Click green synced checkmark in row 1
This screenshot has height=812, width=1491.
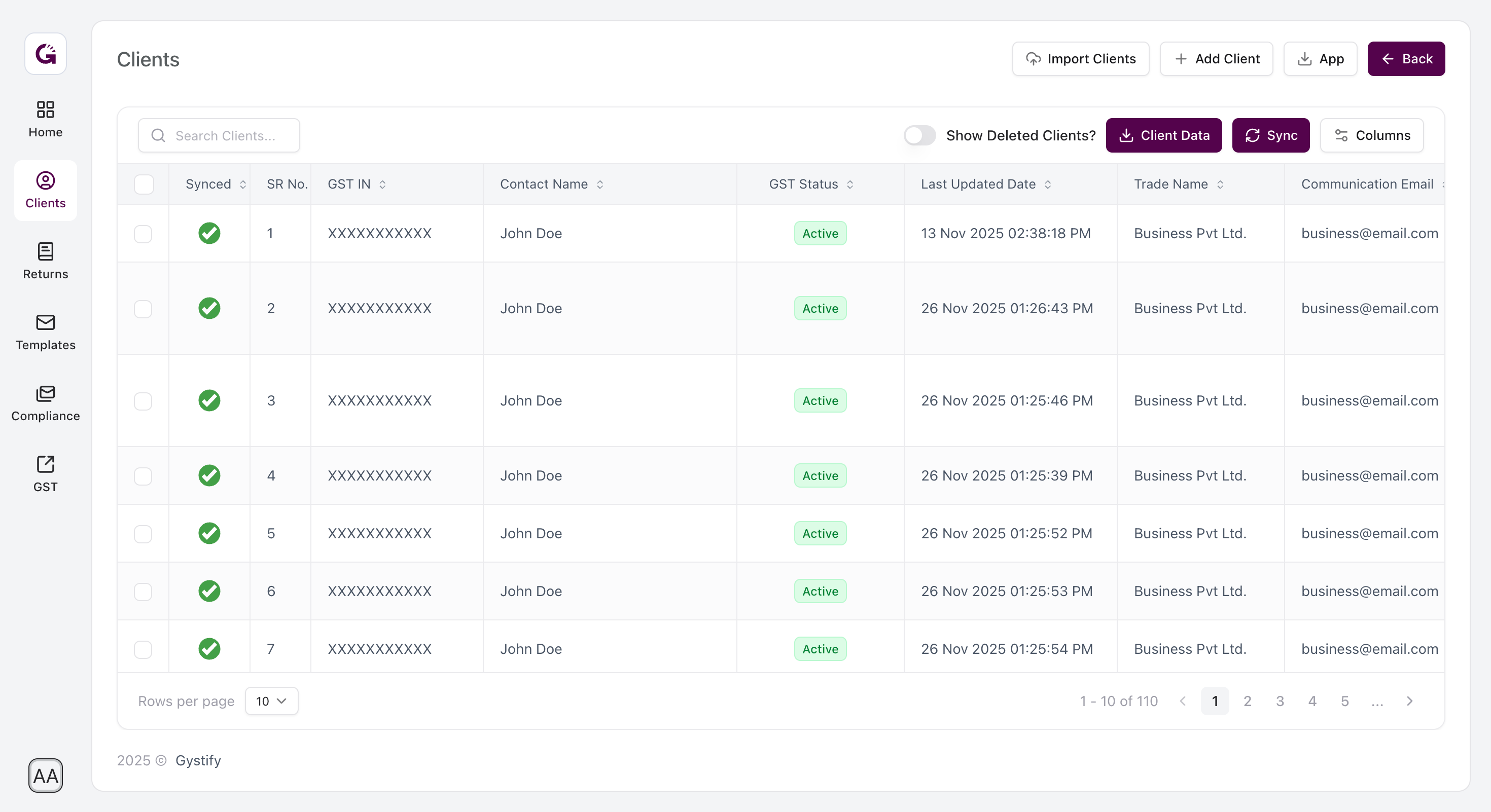[x=209, y=233]
